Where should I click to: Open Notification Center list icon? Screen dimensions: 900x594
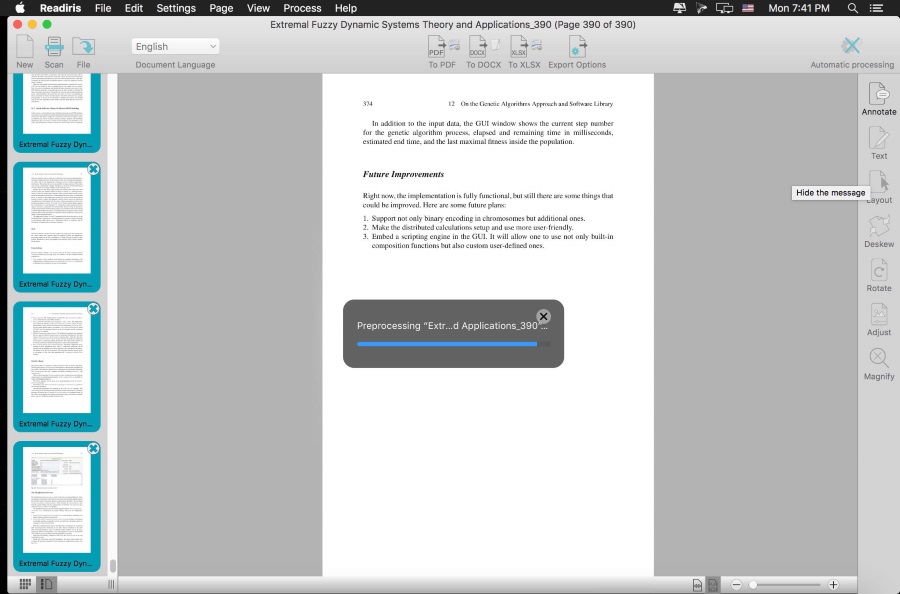click(876, 8)
